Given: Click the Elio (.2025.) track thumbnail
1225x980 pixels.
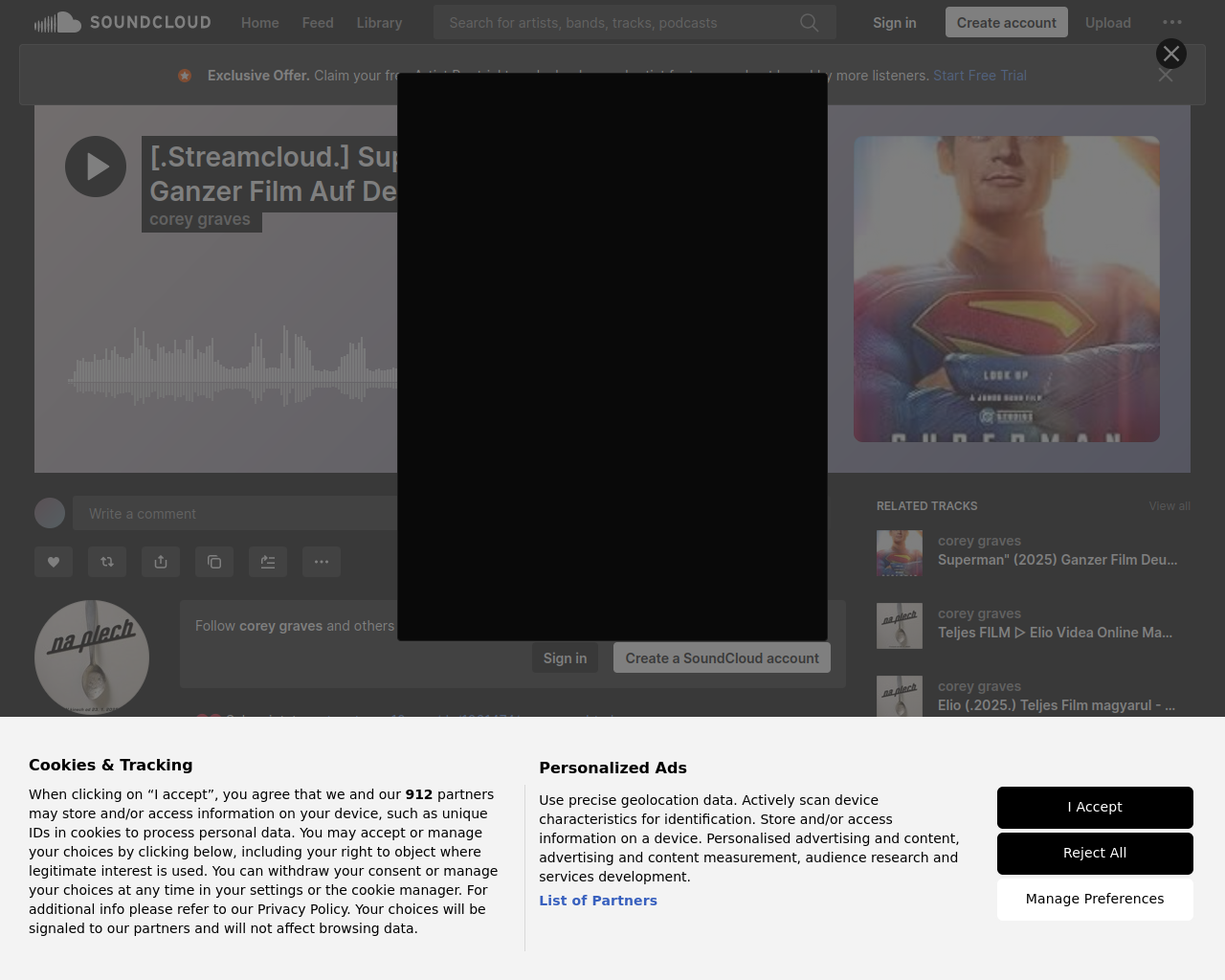Looking at the screenshot, I should (900, 697).
